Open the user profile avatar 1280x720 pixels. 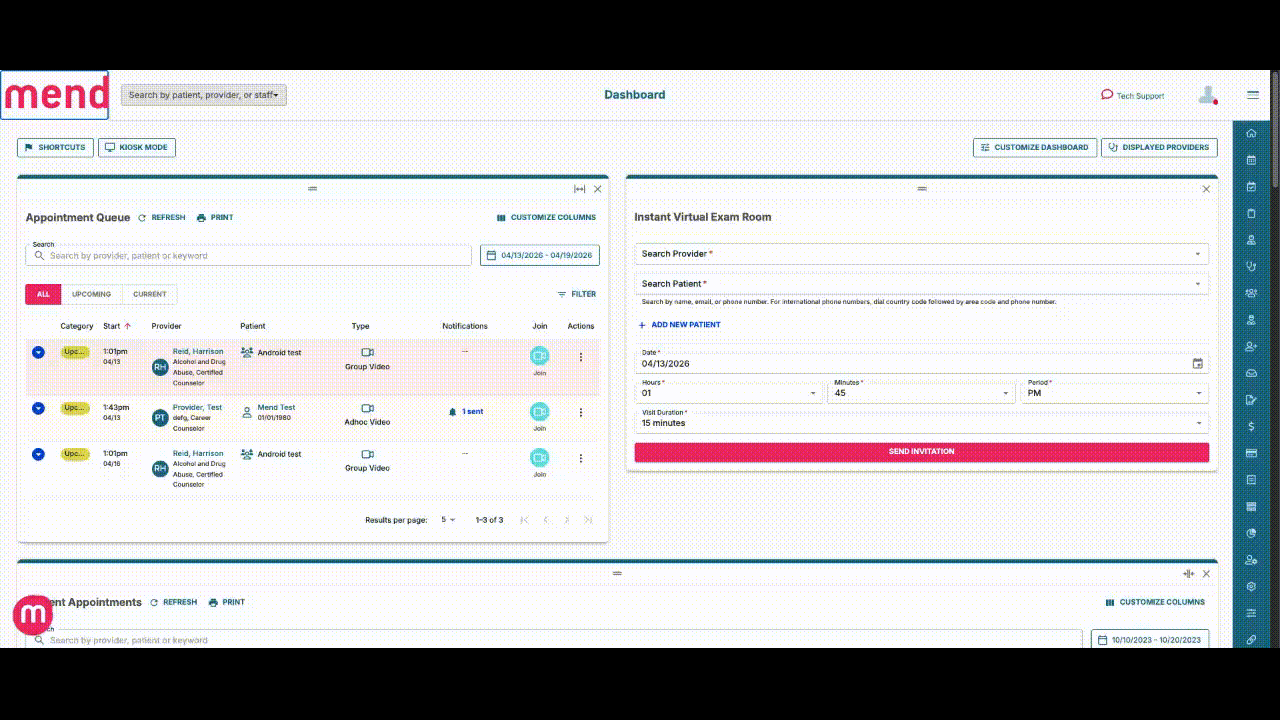[x=1208, y=95]
